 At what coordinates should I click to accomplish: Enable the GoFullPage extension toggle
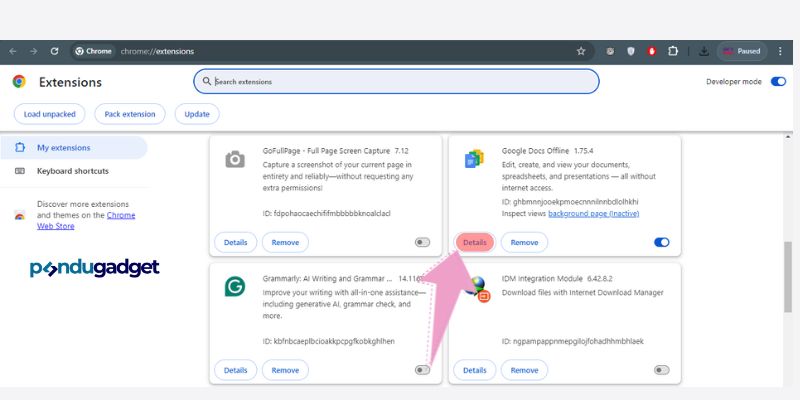coord(422,242)
